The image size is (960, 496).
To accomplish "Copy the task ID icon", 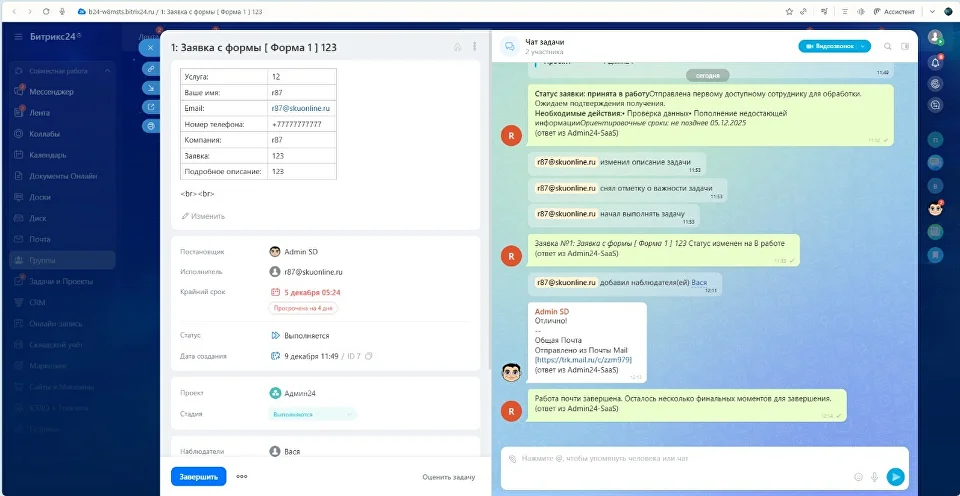I will tap(369, 356).
